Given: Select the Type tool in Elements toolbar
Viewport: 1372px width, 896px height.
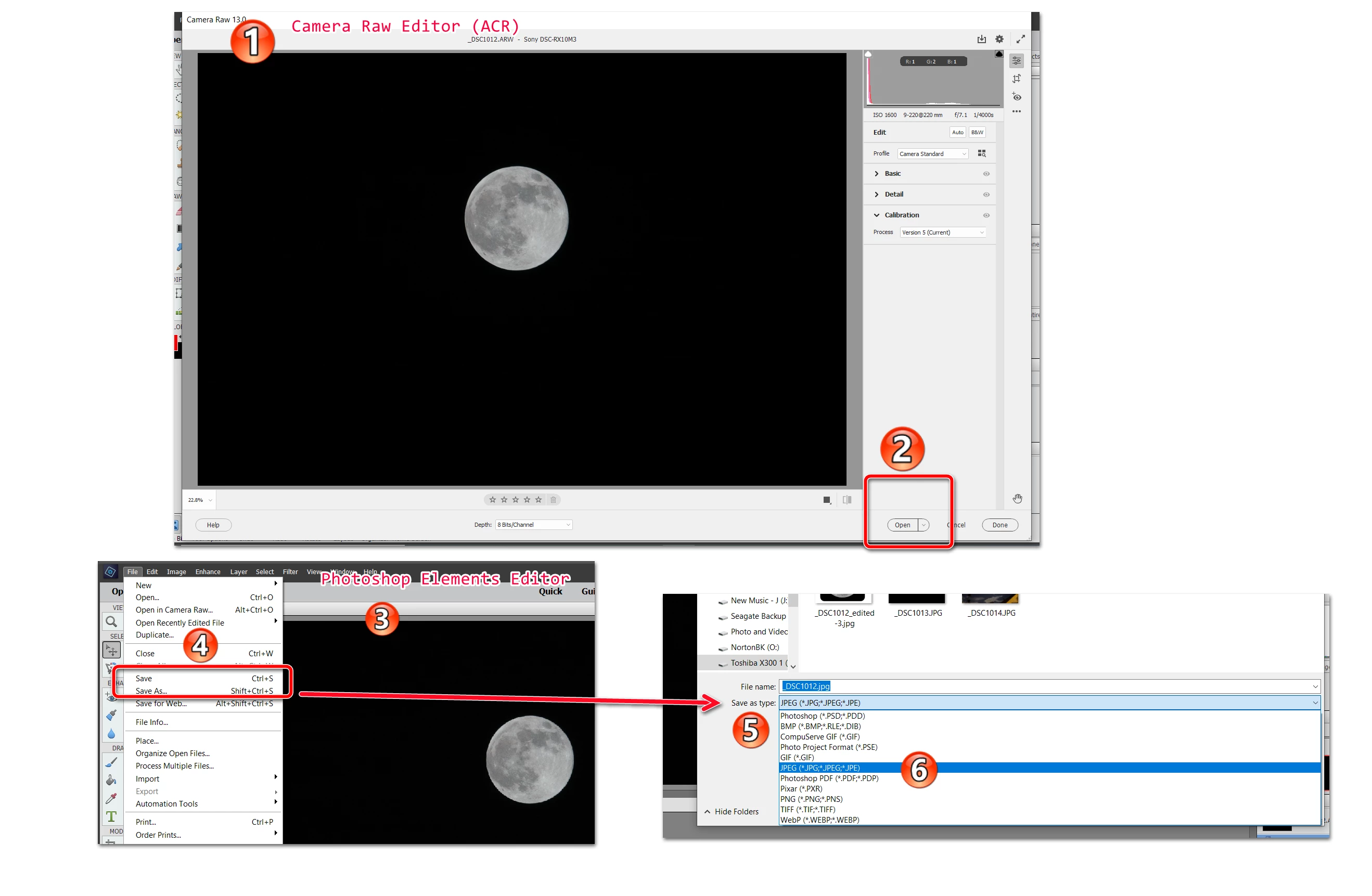Looking at the screenshot, I should tap(111, 816).
